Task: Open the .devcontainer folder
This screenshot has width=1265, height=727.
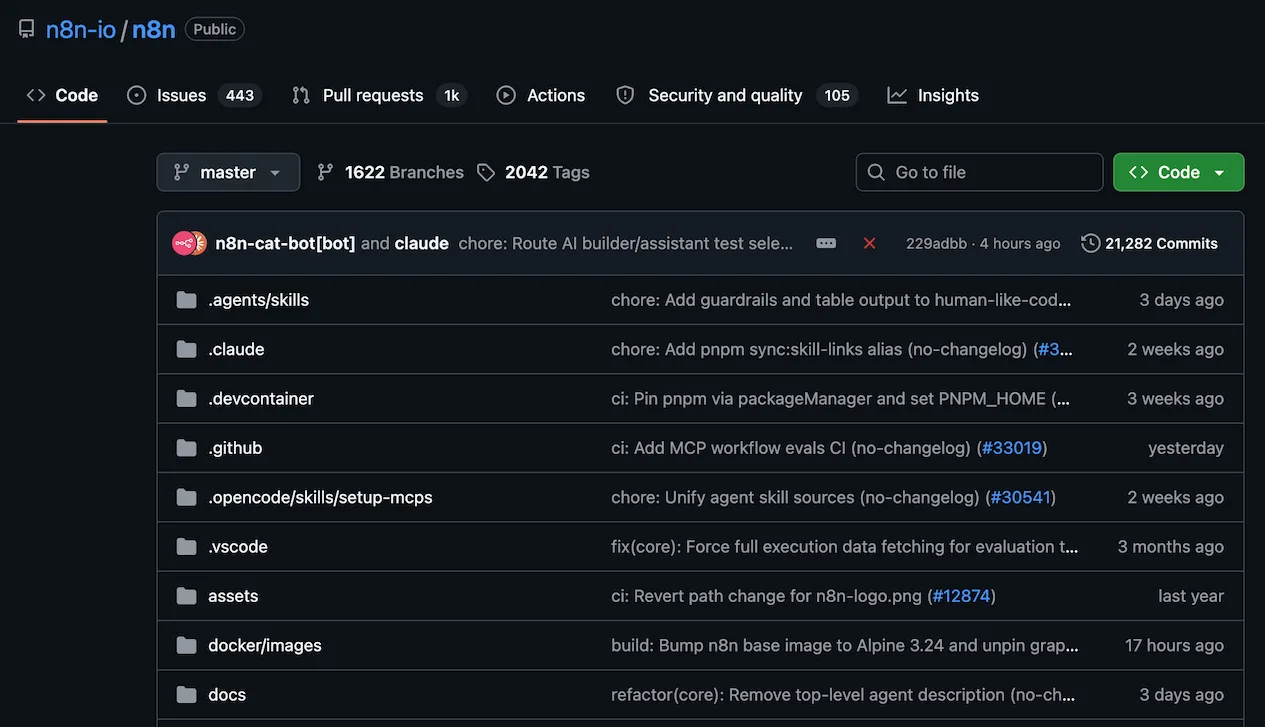Action: point(261,398)
